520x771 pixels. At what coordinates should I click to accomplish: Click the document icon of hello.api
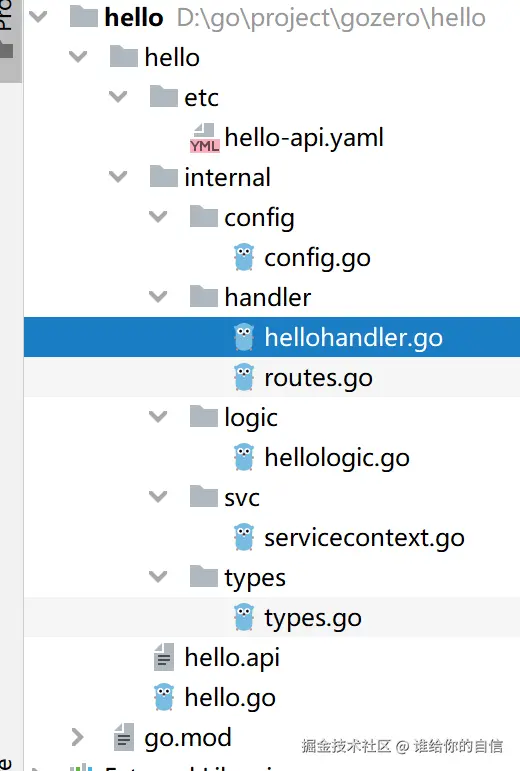(164, 657)
